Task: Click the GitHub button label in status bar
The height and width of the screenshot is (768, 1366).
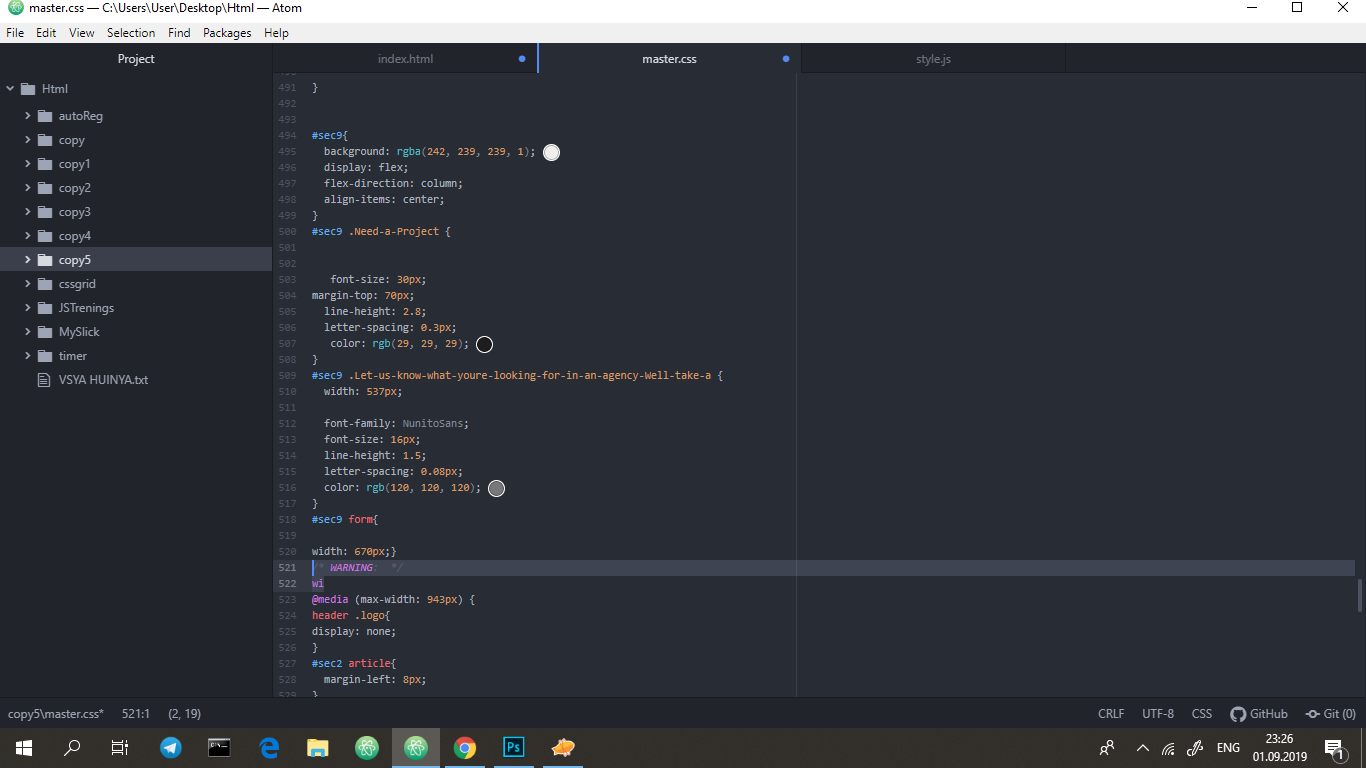Action: 1268,714
